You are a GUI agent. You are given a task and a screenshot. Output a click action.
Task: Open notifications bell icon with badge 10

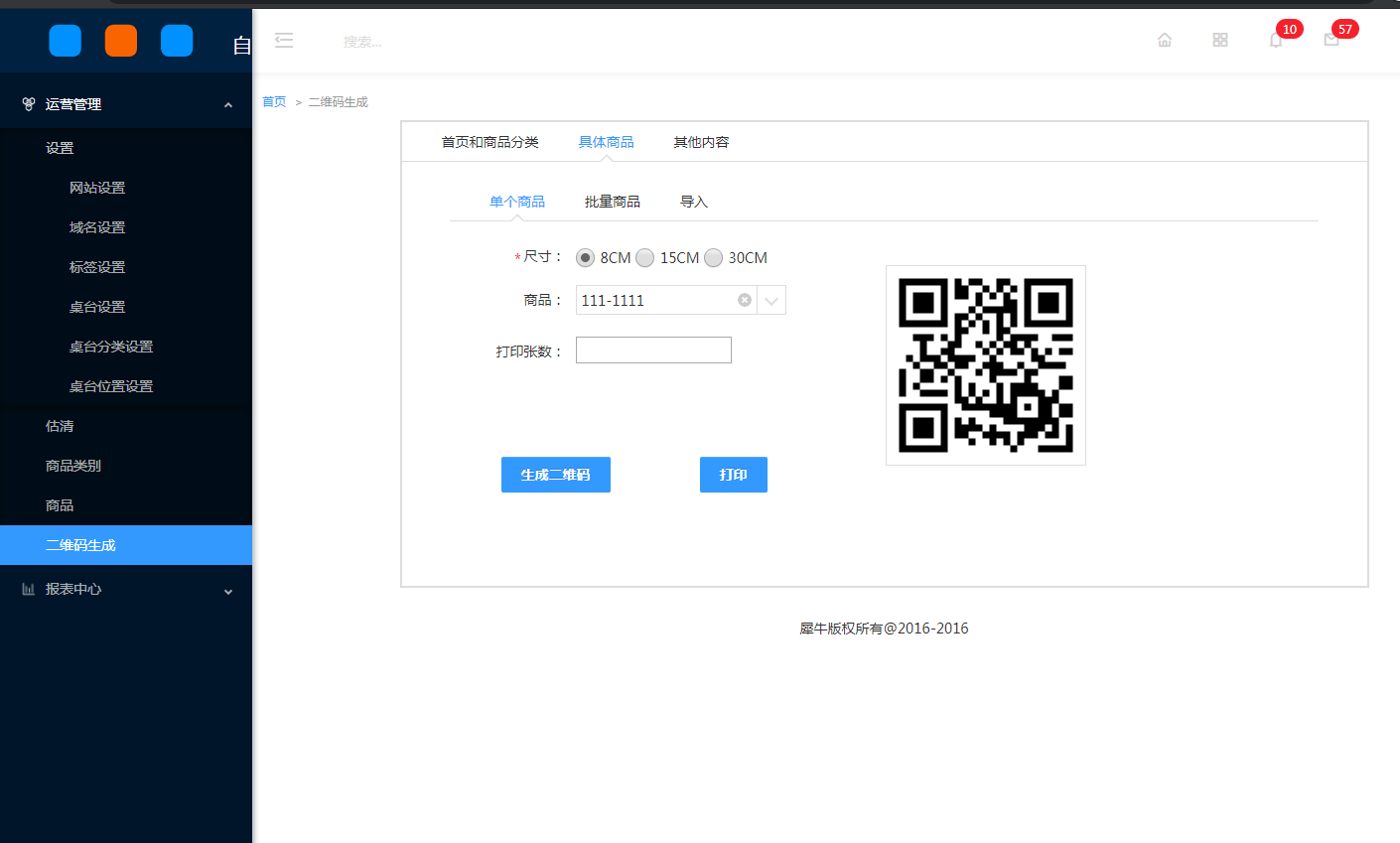pos(1276,40)
